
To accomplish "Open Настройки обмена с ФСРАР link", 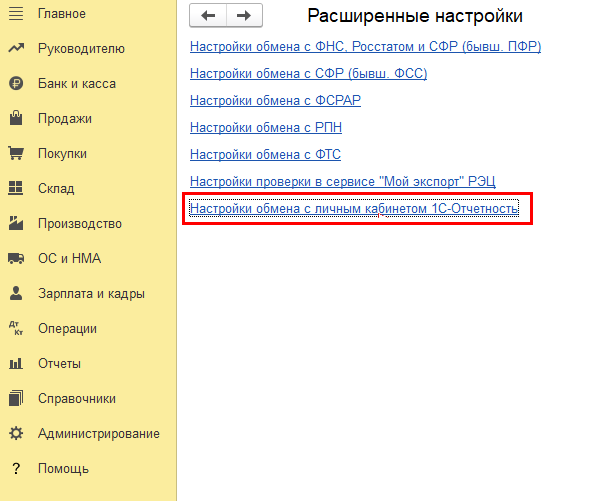I will [275, 101].
